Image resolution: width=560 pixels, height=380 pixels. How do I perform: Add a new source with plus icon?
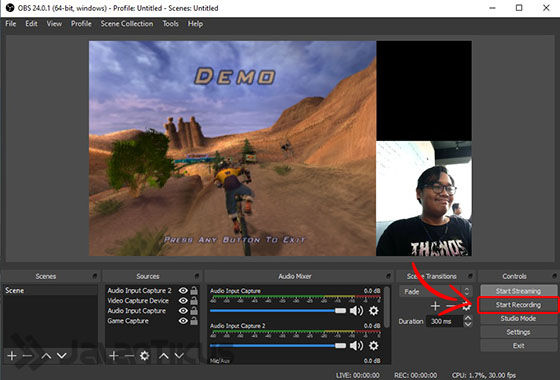click(114, 356)
